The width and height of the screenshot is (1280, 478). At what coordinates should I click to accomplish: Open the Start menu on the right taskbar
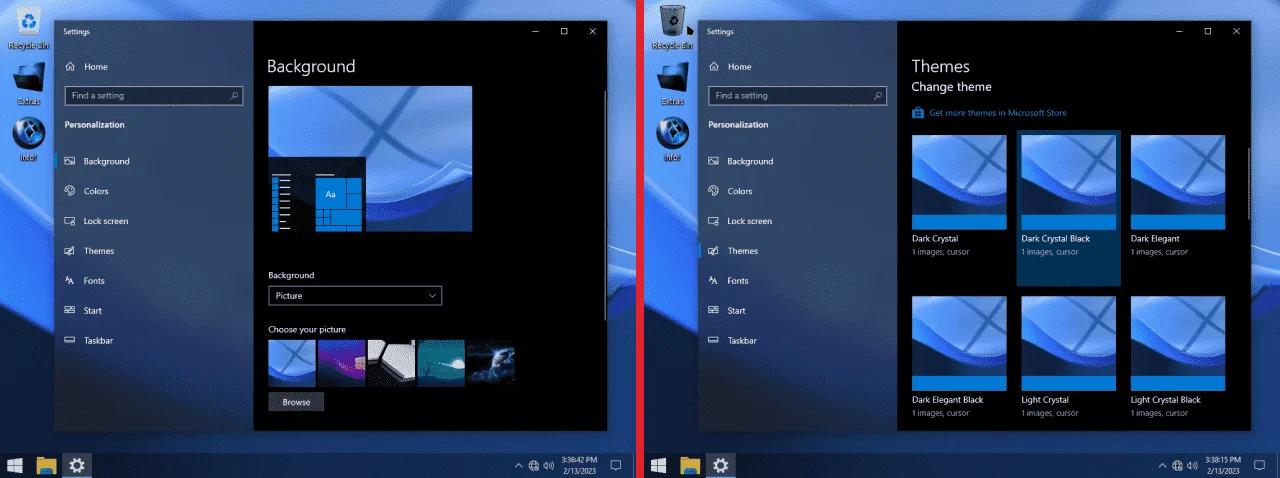(x=660, y=465)
